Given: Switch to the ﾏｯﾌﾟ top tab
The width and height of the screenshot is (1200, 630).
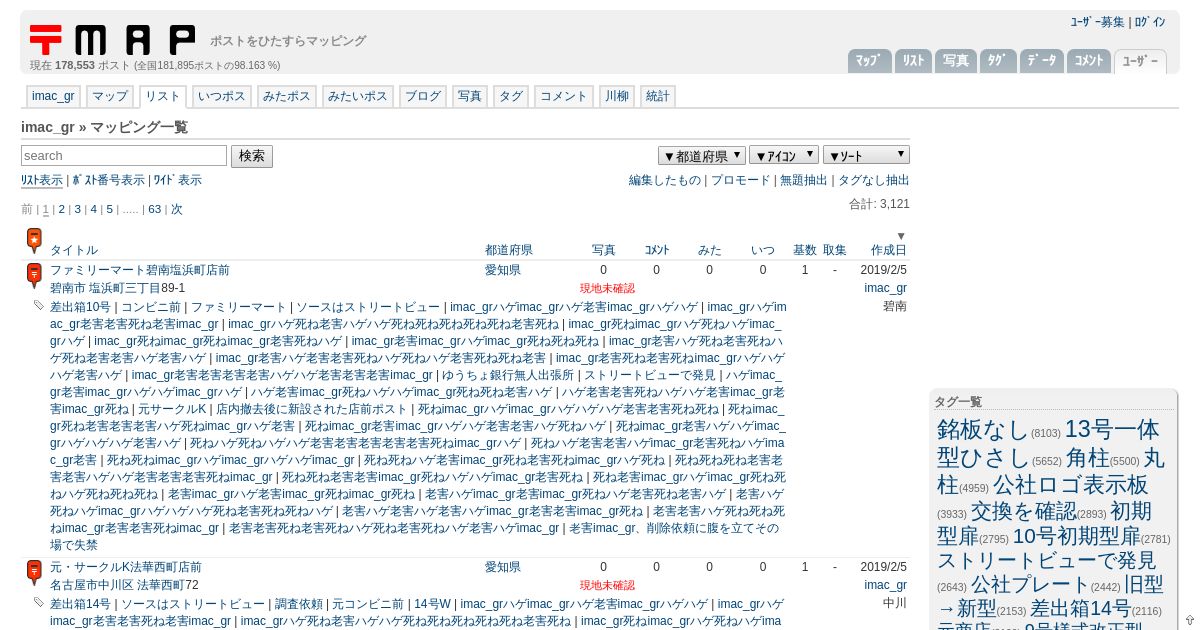Looking at the screenshot, I should [870, 61].
